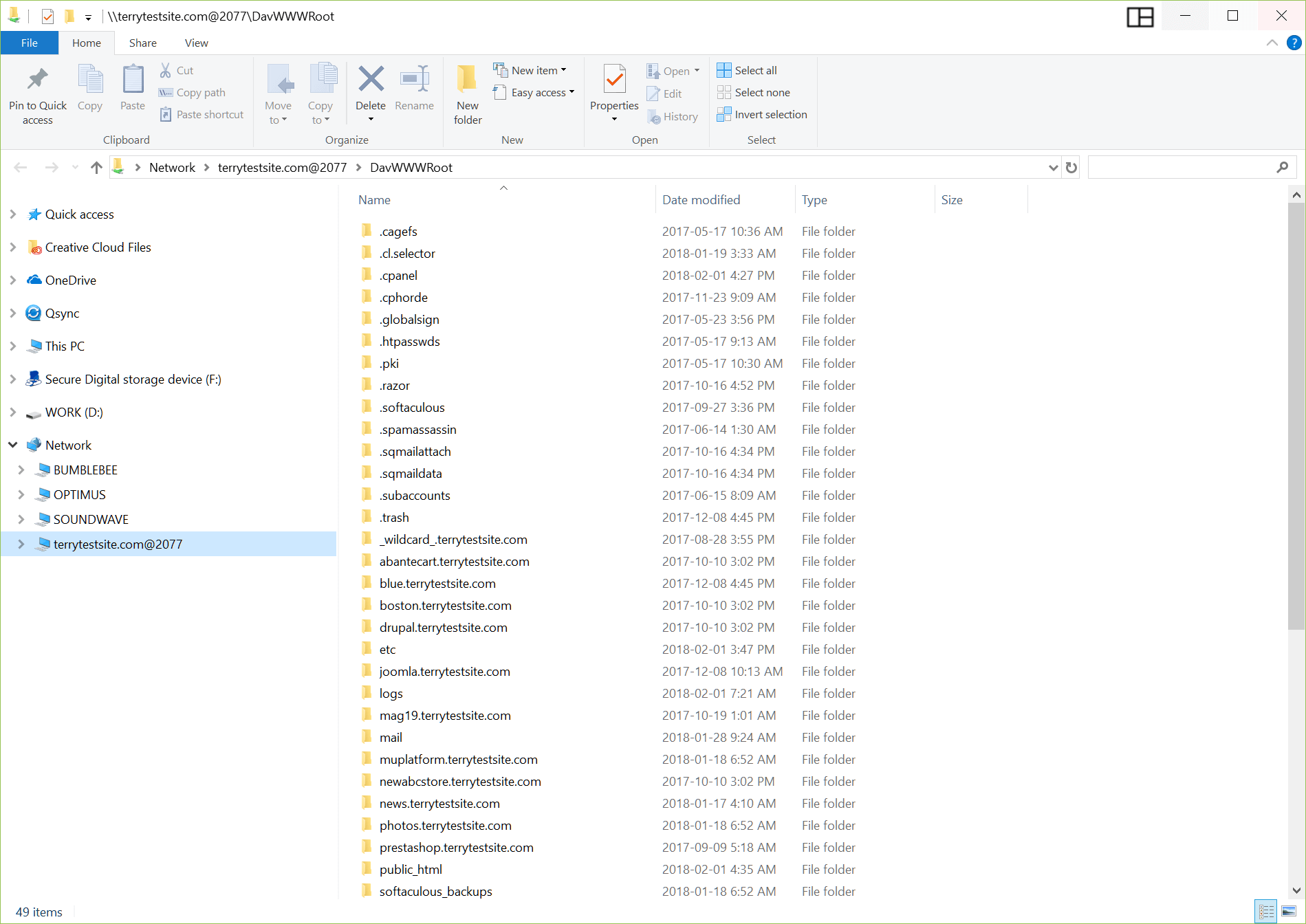This screenshot has height=924, width=1306.
Task: Switch to the Share ribbon tab
Action: (x=142, y=43)
